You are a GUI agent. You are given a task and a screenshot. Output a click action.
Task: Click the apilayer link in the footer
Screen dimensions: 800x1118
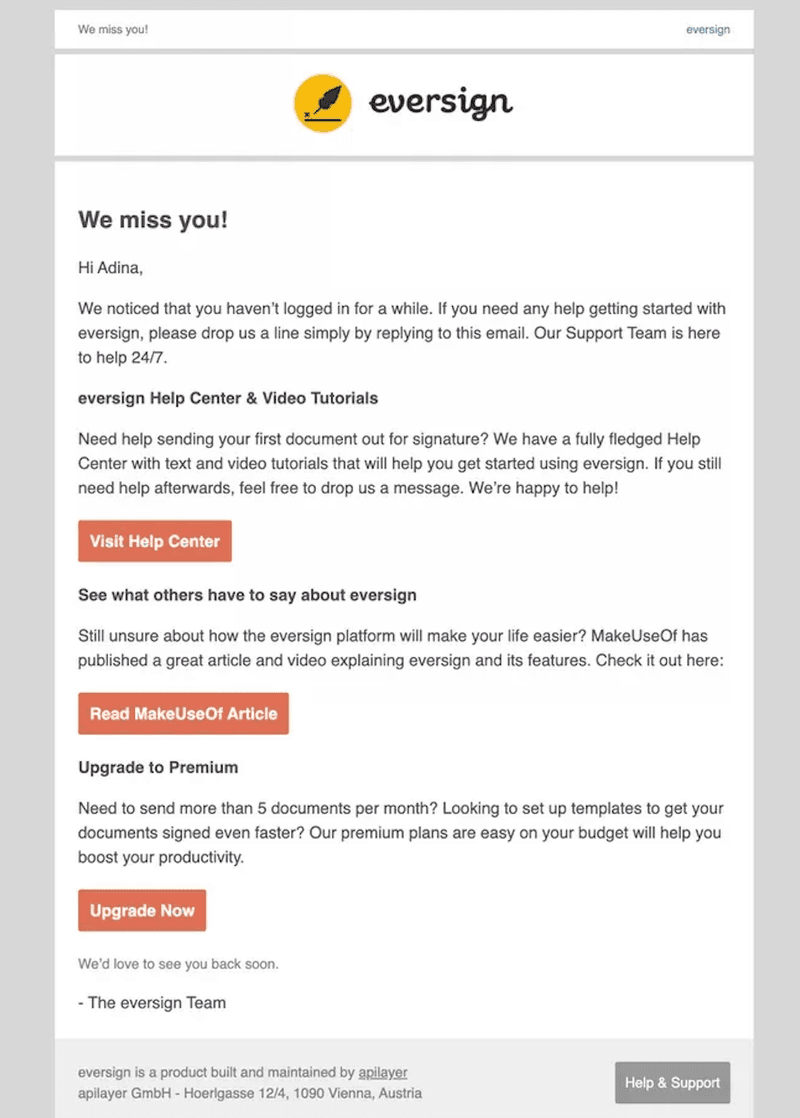coord(383,1071)
